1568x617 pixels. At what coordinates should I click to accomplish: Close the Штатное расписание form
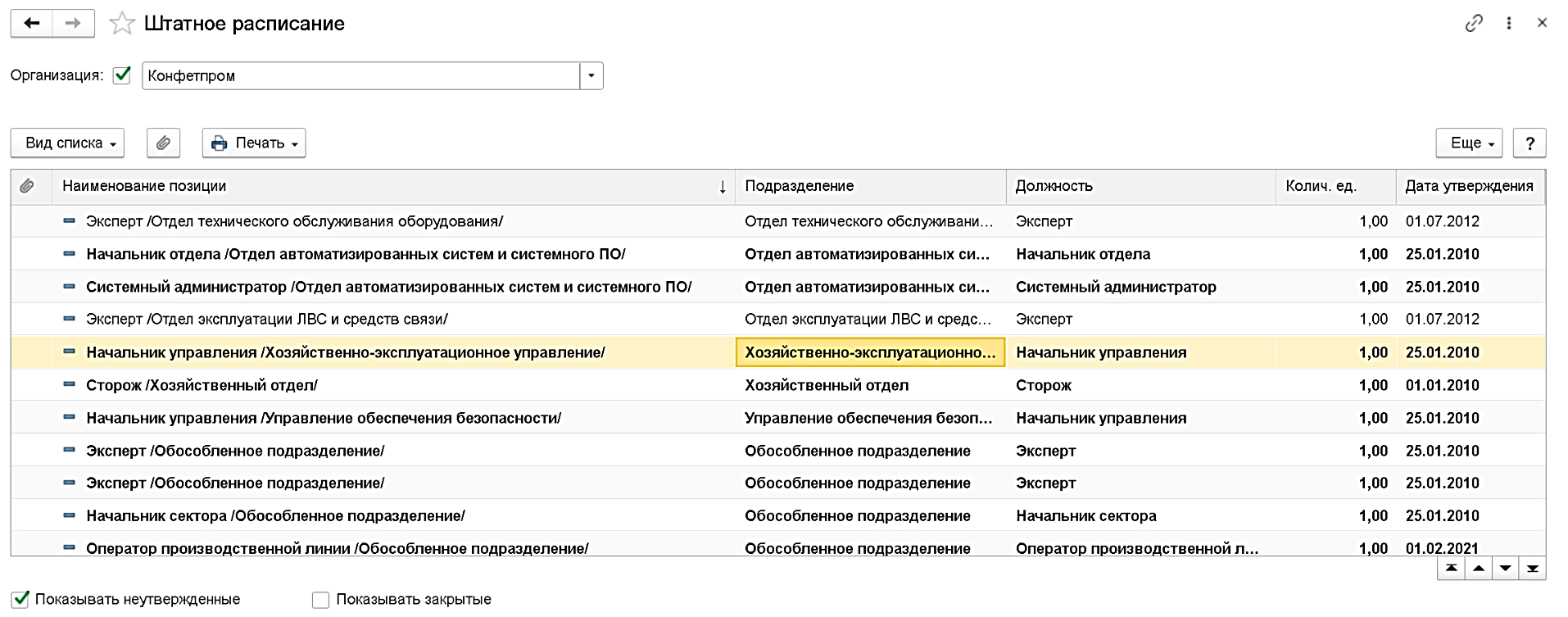1542,23
